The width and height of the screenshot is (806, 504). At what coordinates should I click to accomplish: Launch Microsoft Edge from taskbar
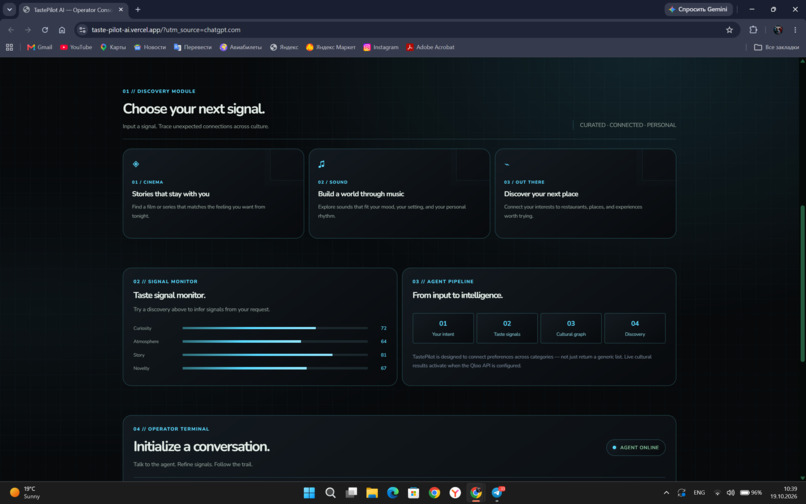(393, 493)
